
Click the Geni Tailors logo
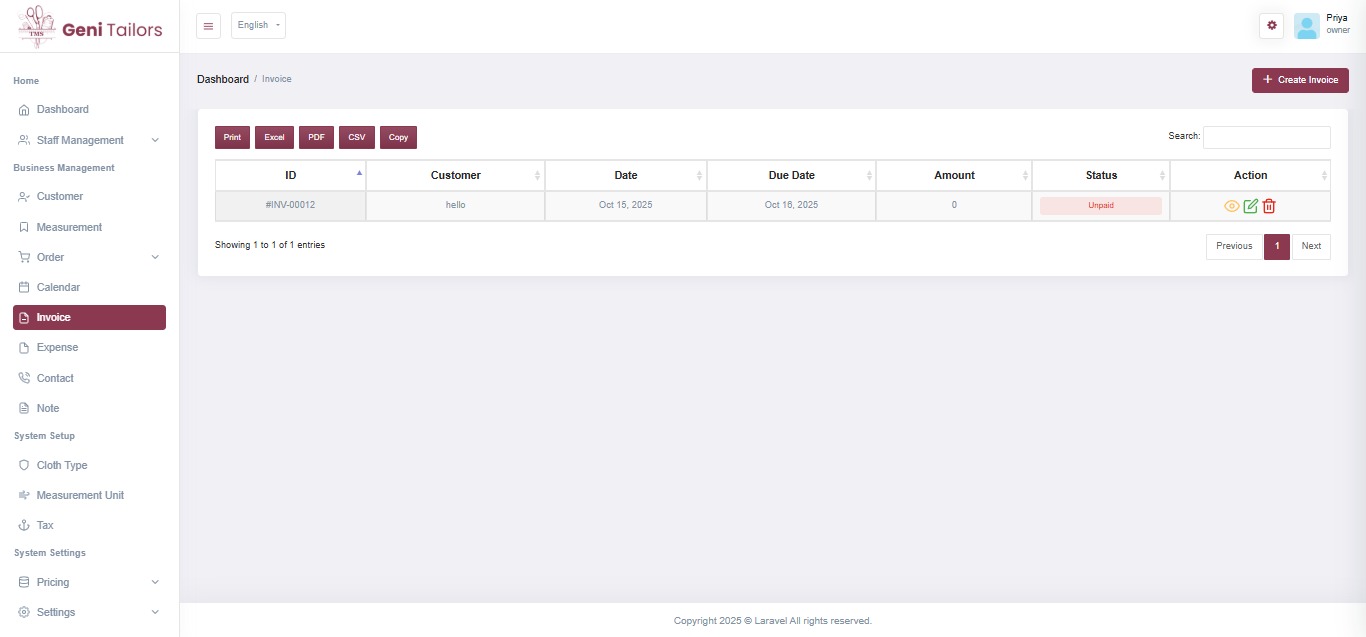tap(90, 27)
